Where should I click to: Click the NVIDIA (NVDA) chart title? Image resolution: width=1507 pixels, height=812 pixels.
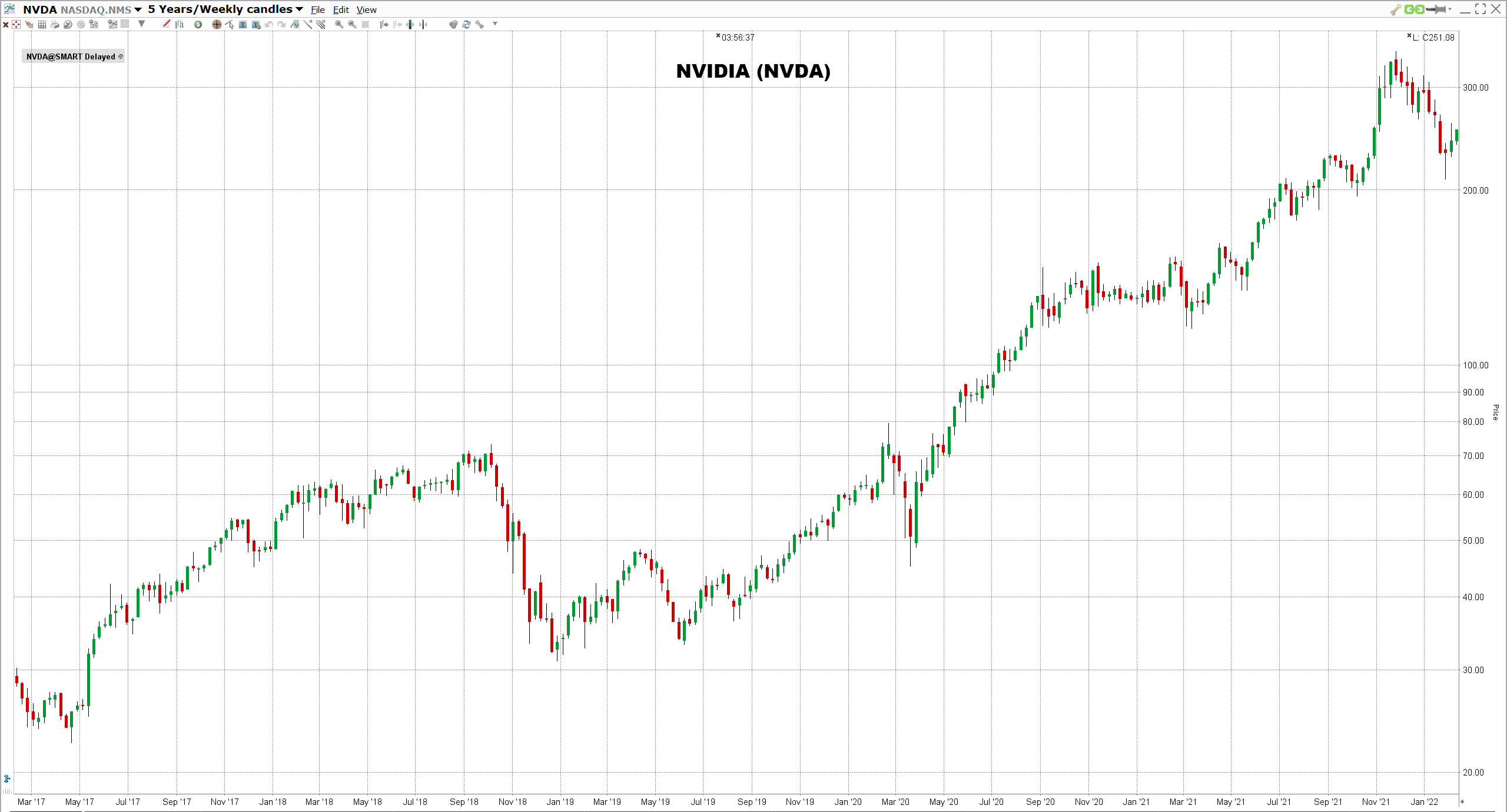[x=753, y=71]
